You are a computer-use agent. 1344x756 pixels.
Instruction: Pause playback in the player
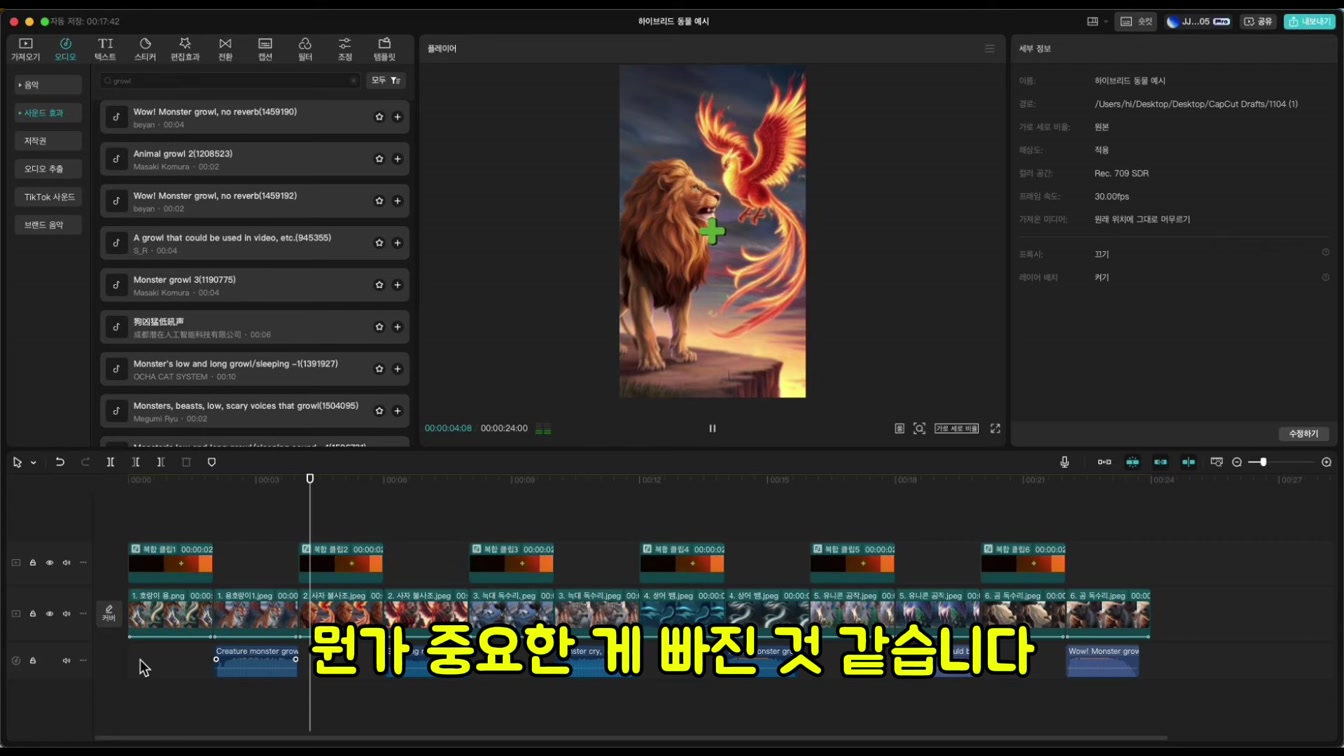712,428
